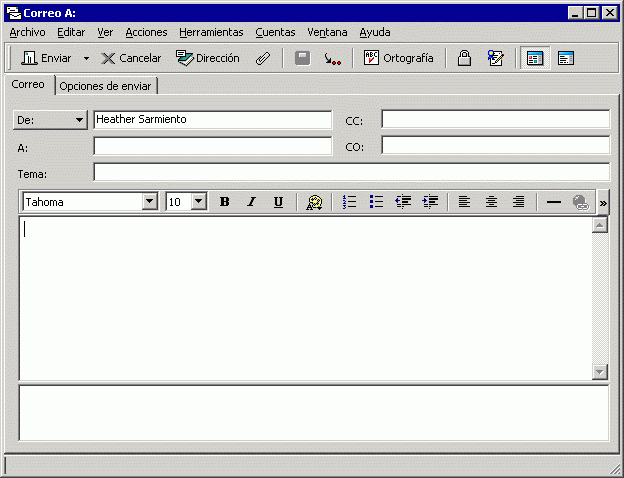Click the CC: field
The image size is (624, 478).
coord(495,119)
